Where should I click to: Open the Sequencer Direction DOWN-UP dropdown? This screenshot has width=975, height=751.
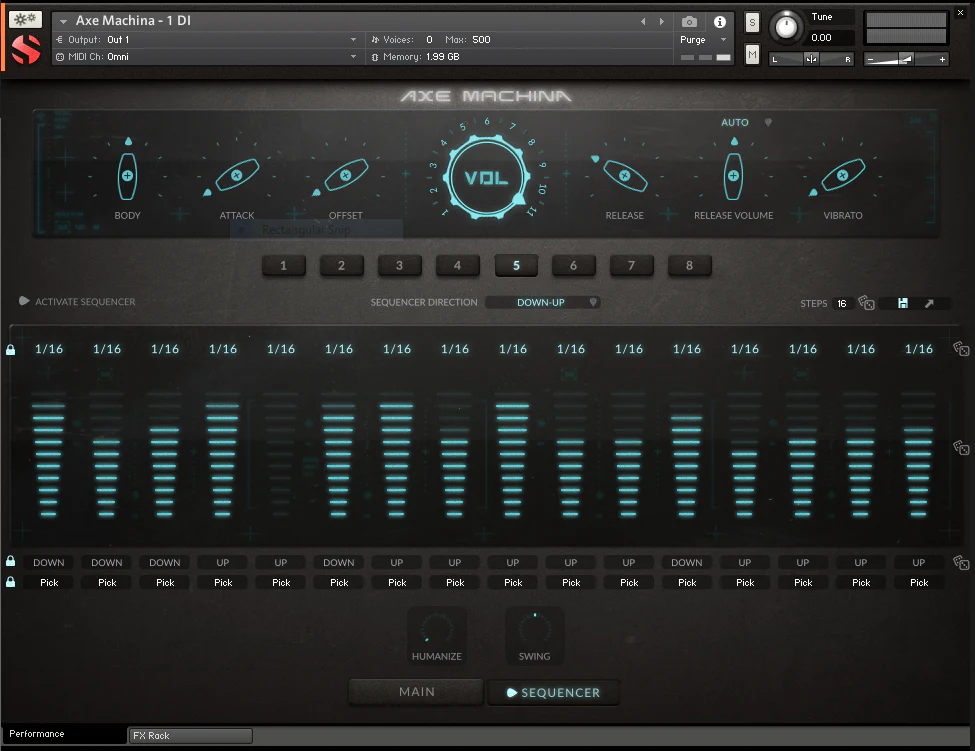543,302
